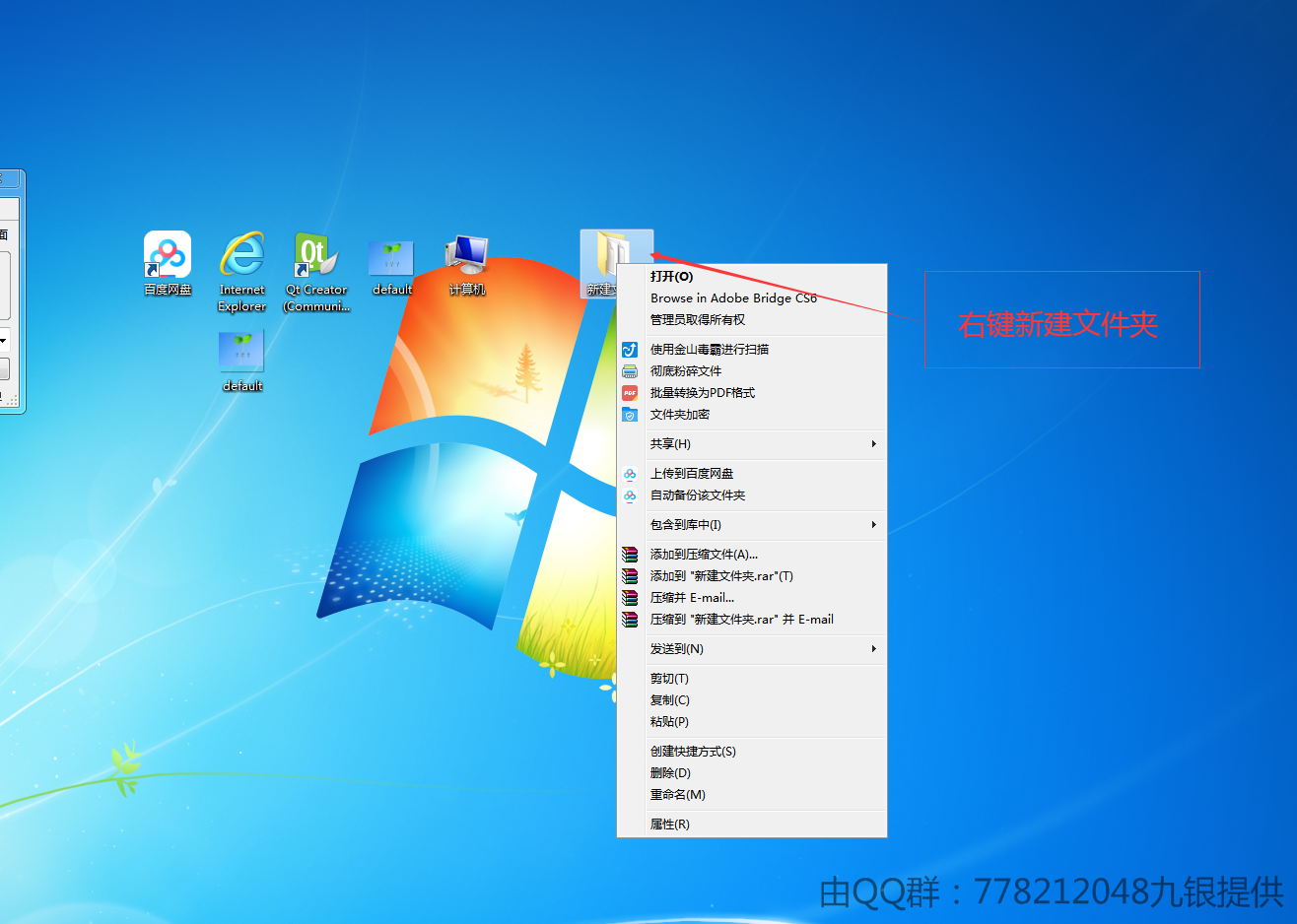The width and height of the screenshot is (1297, 924).
Task: Select the Internet Explorer desktop icon
Action: click(x=242, y=271)
